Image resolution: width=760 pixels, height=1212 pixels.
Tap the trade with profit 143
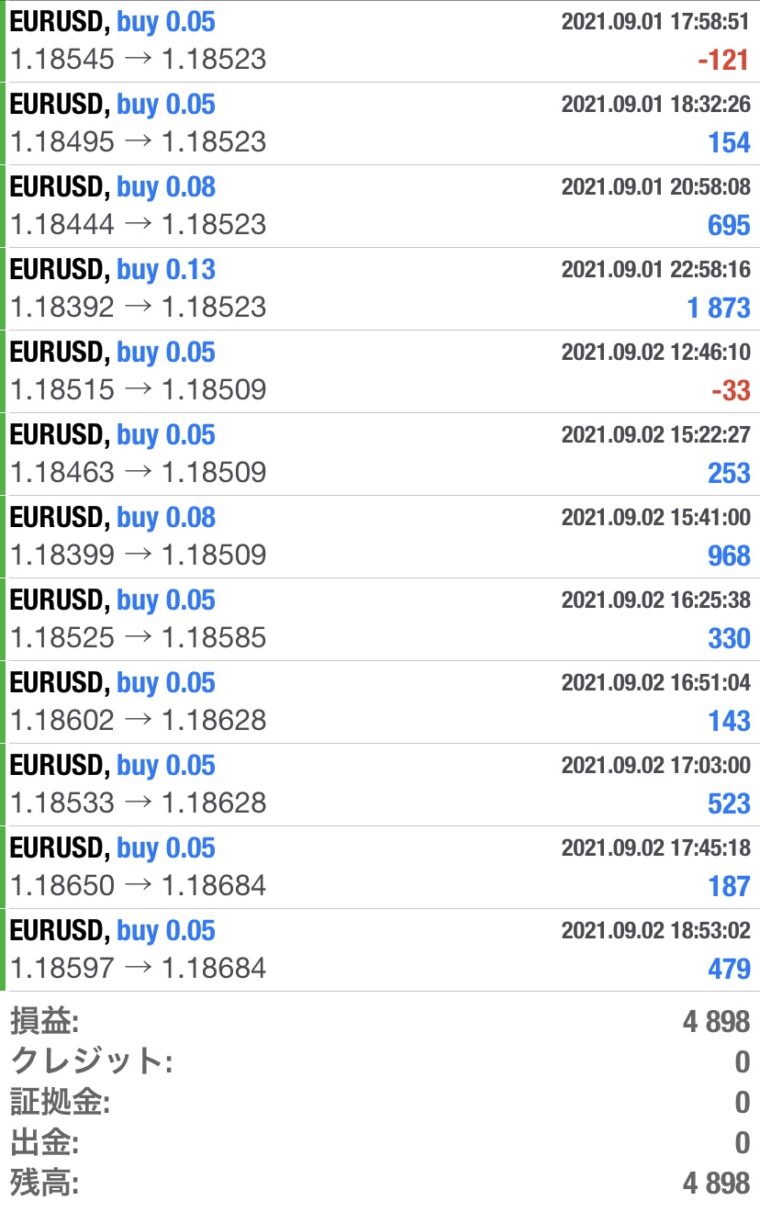click(380, 702)
